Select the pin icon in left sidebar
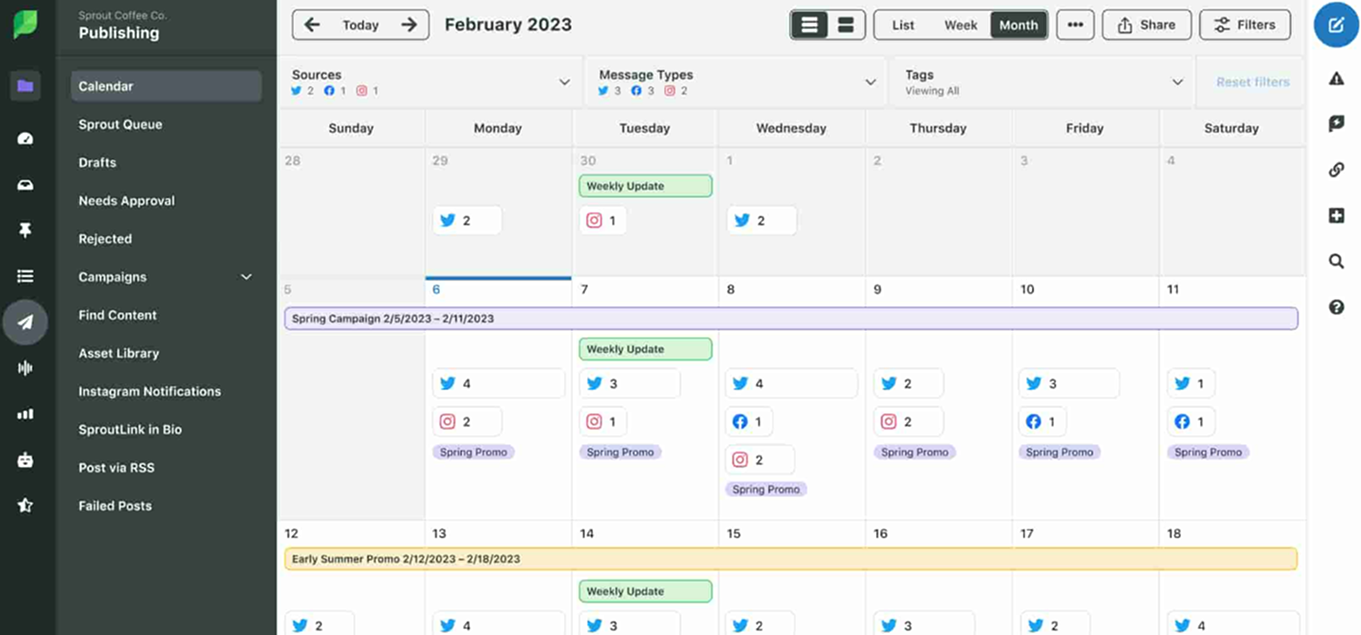 click(x=26, y=231)
